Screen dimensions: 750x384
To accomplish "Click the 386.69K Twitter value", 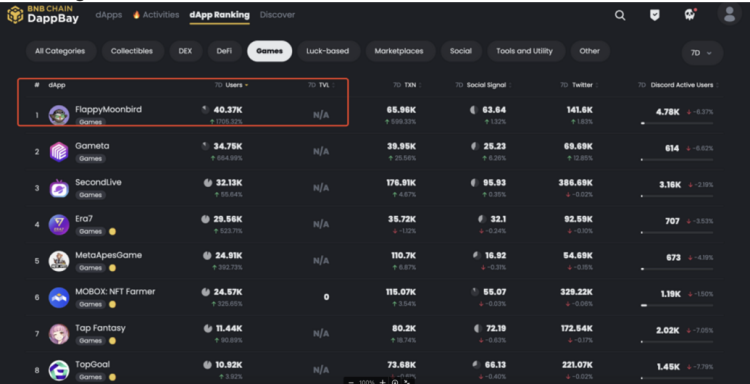I will [575, 183].
